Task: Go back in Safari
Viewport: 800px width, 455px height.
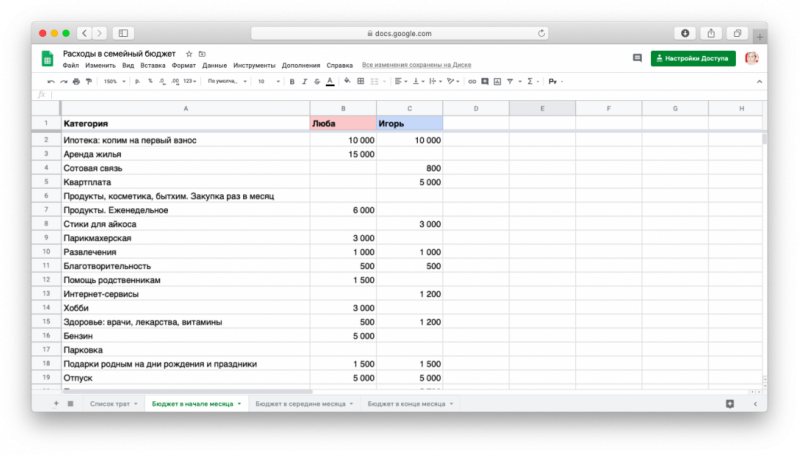Action: [x=85, y=33]
